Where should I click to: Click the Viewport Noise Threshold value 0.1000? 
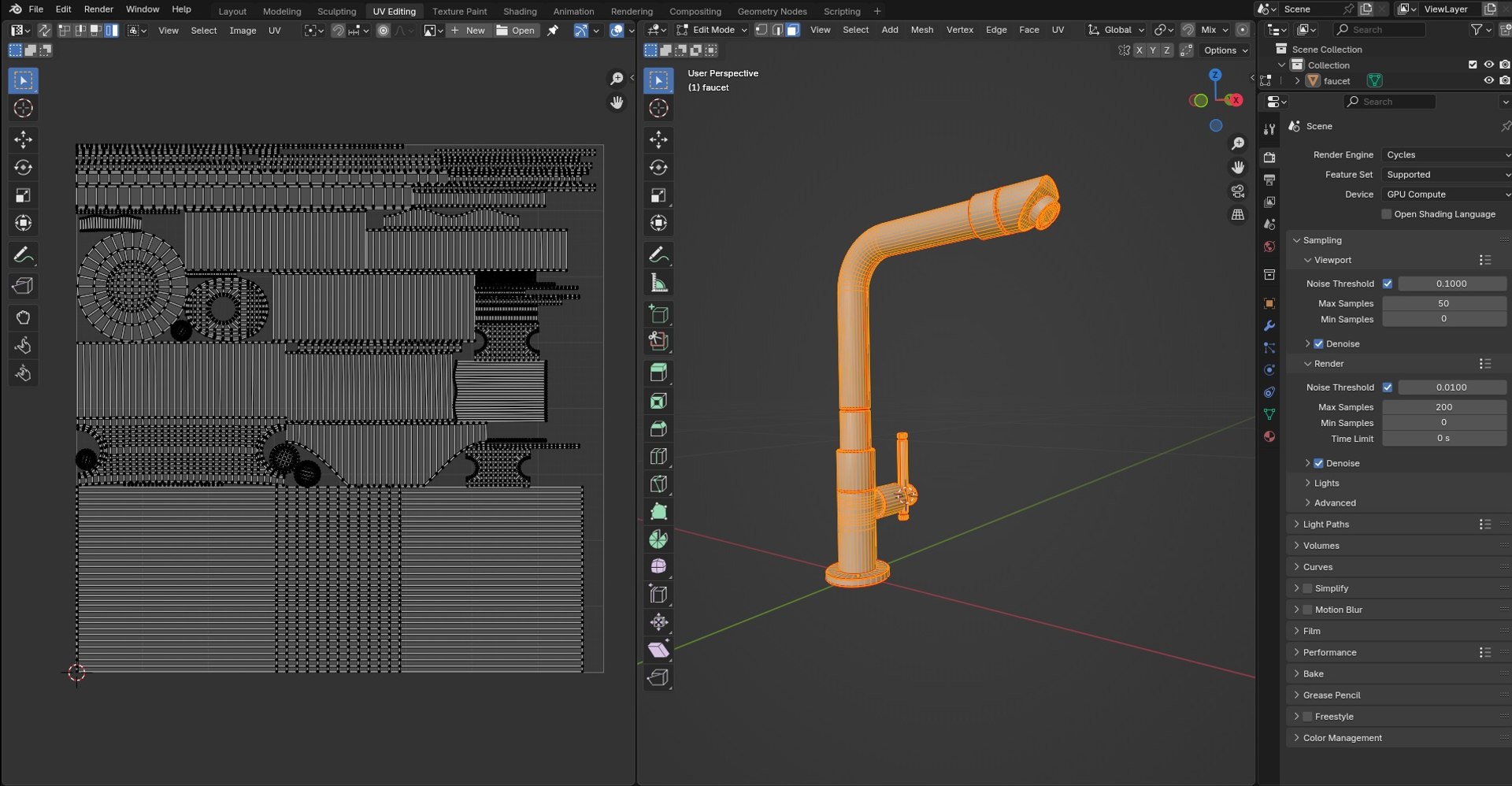pos(1451,284)
